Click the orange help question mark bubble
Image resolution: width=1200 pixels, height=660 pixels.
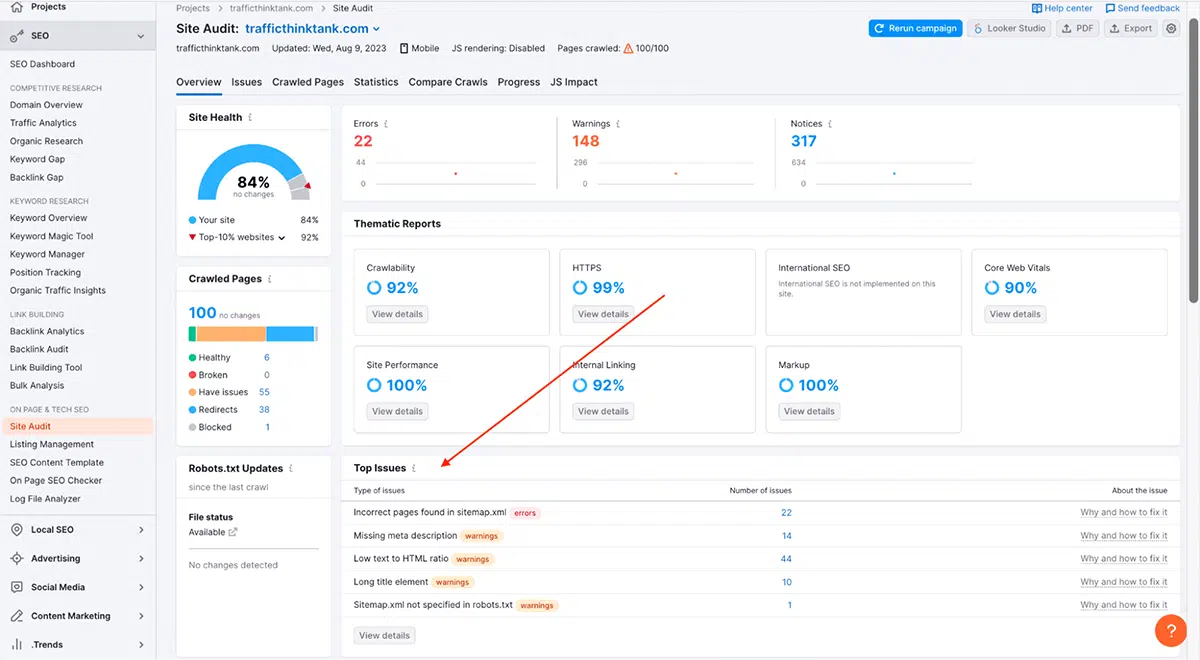coord(1171,631)
